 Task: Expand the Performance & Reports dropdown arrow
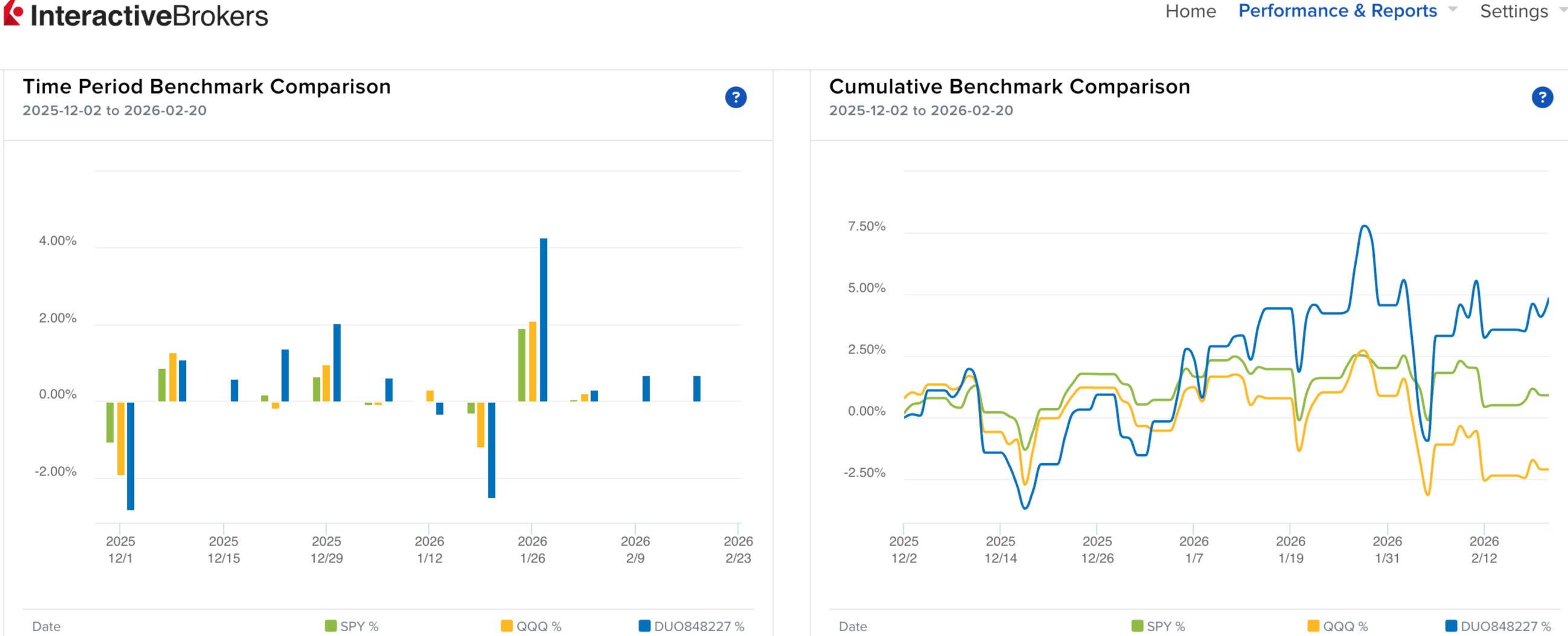tap(1452, 9)
